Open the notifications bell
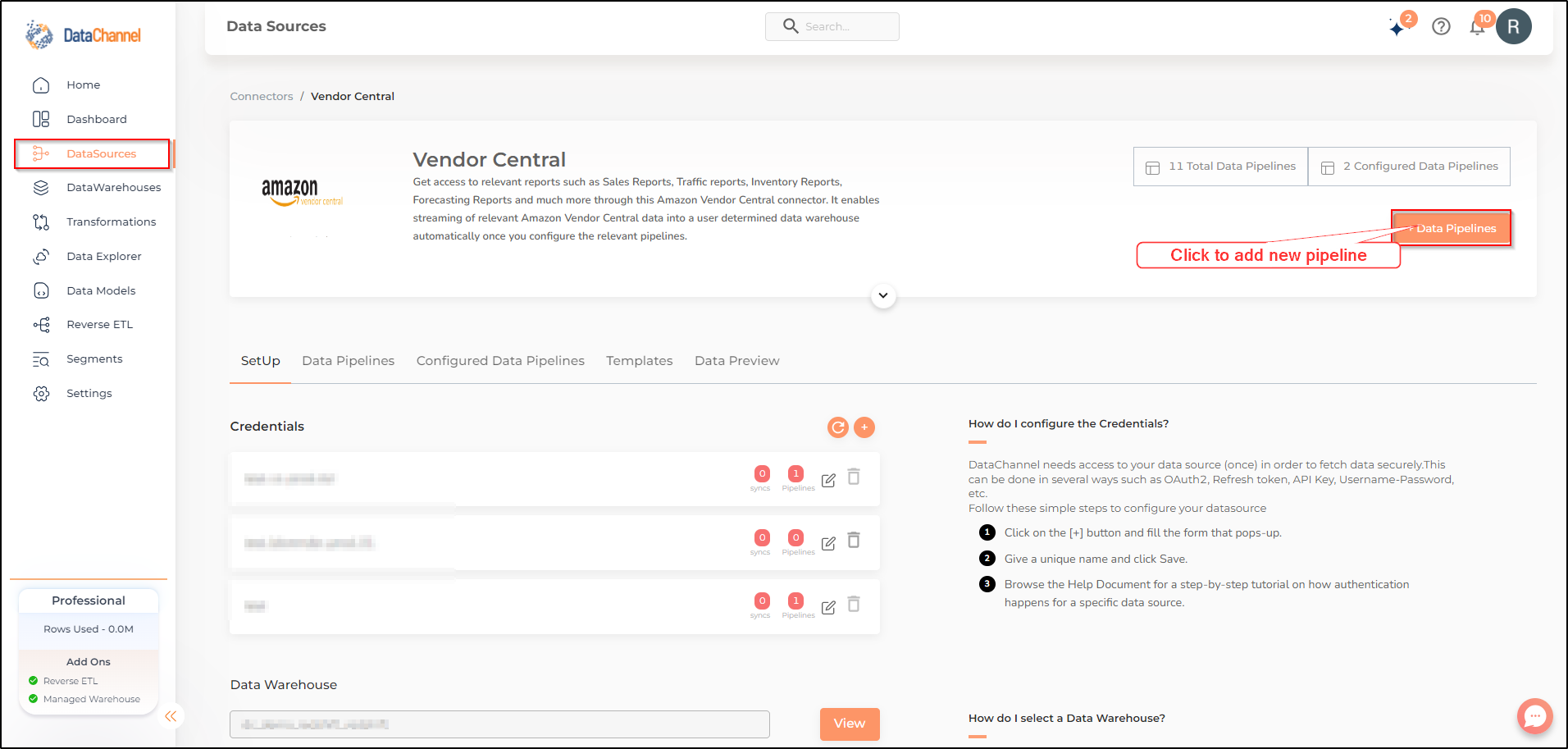The width and height of the screenshot is (1568, 749). pos(1477,27)
